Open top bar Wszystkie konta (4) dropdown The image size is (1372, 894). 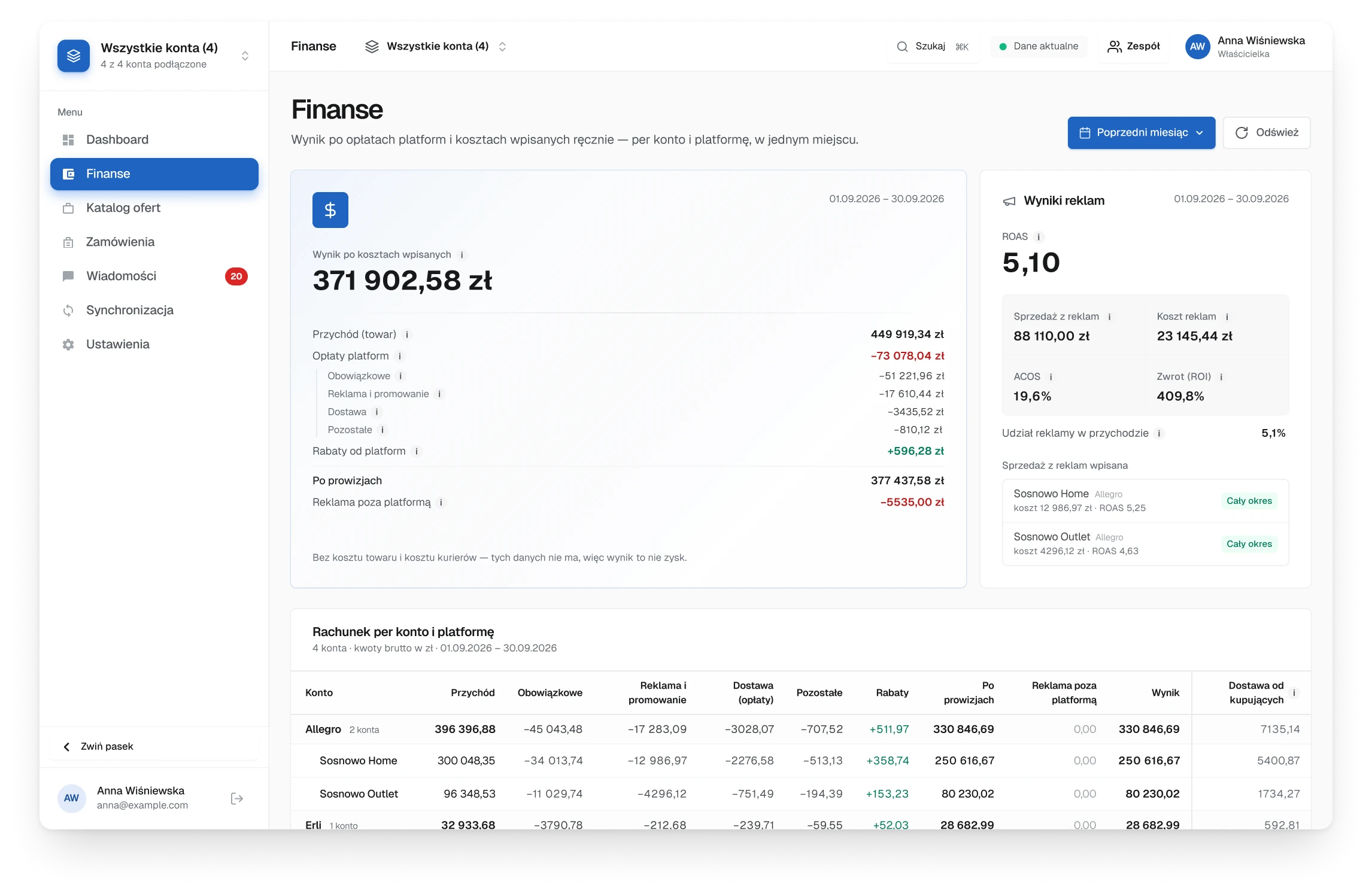click(436, 47)
